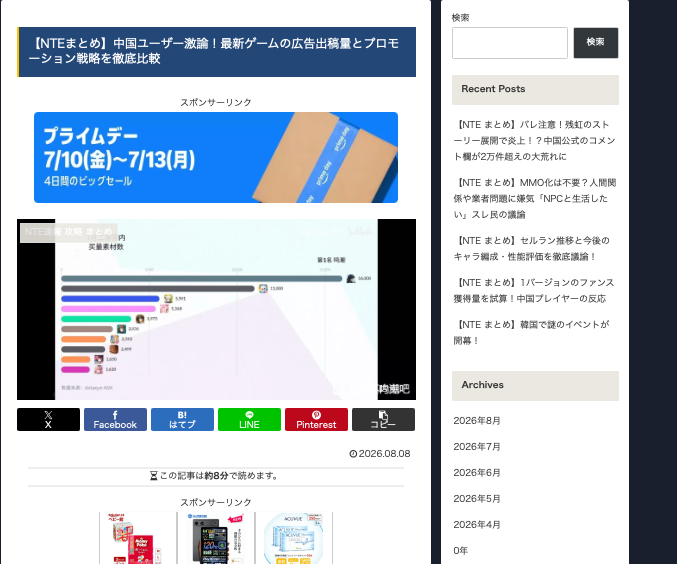Open the ACUVUE contact lens sponsor ad
The height and width of the screenshot is (564, 677).
coord(294,538)
